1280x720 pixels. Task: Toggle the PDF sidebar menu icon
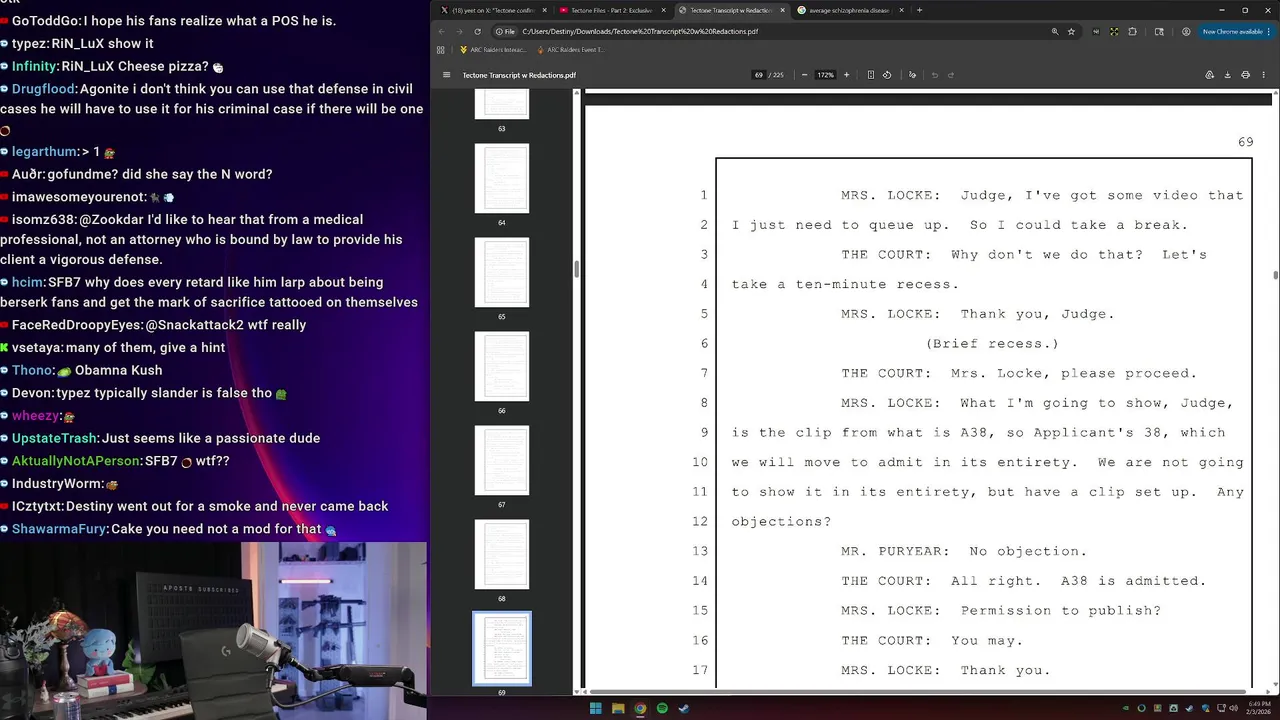446,75
